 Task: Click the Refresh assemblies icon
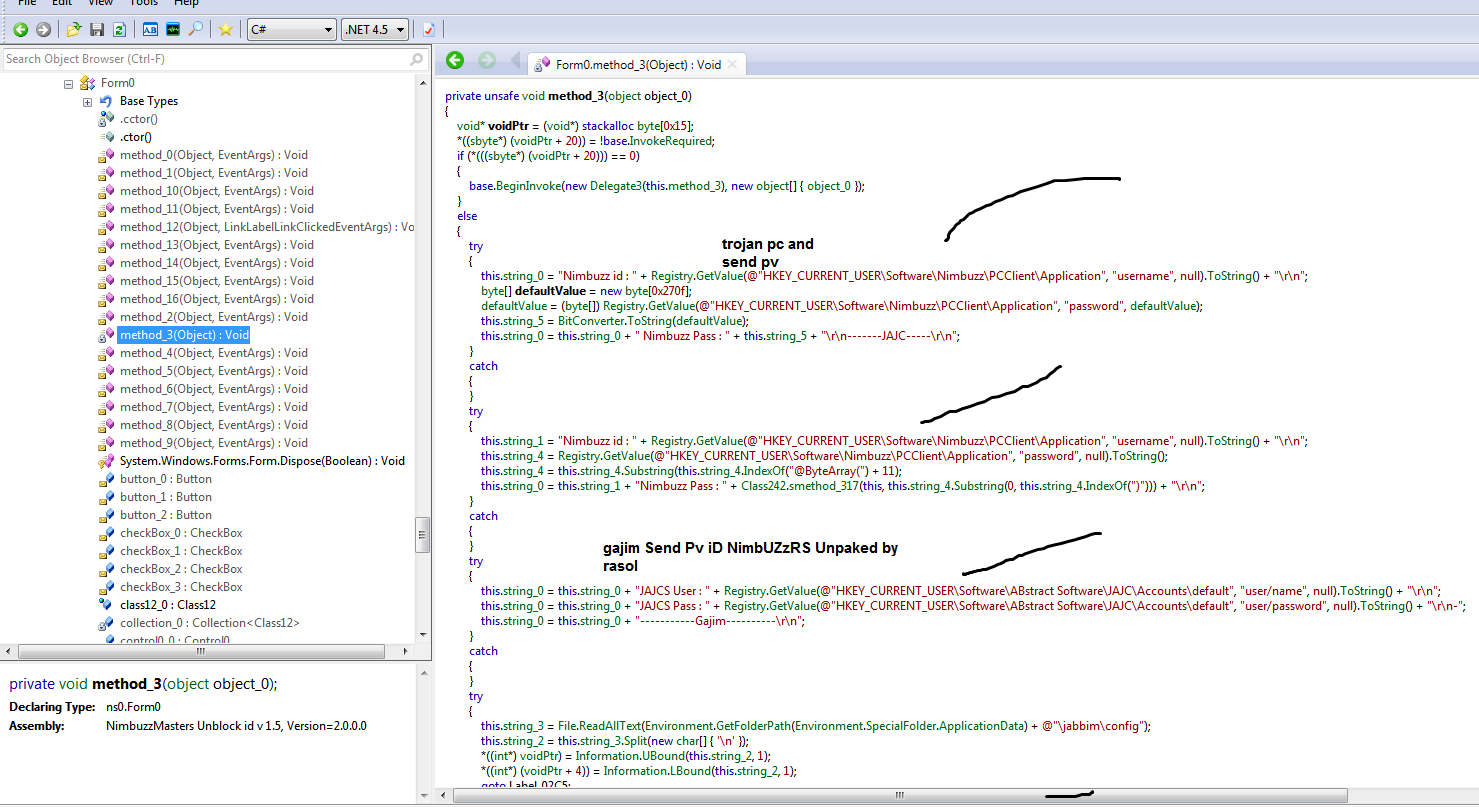tap(119, 30)
